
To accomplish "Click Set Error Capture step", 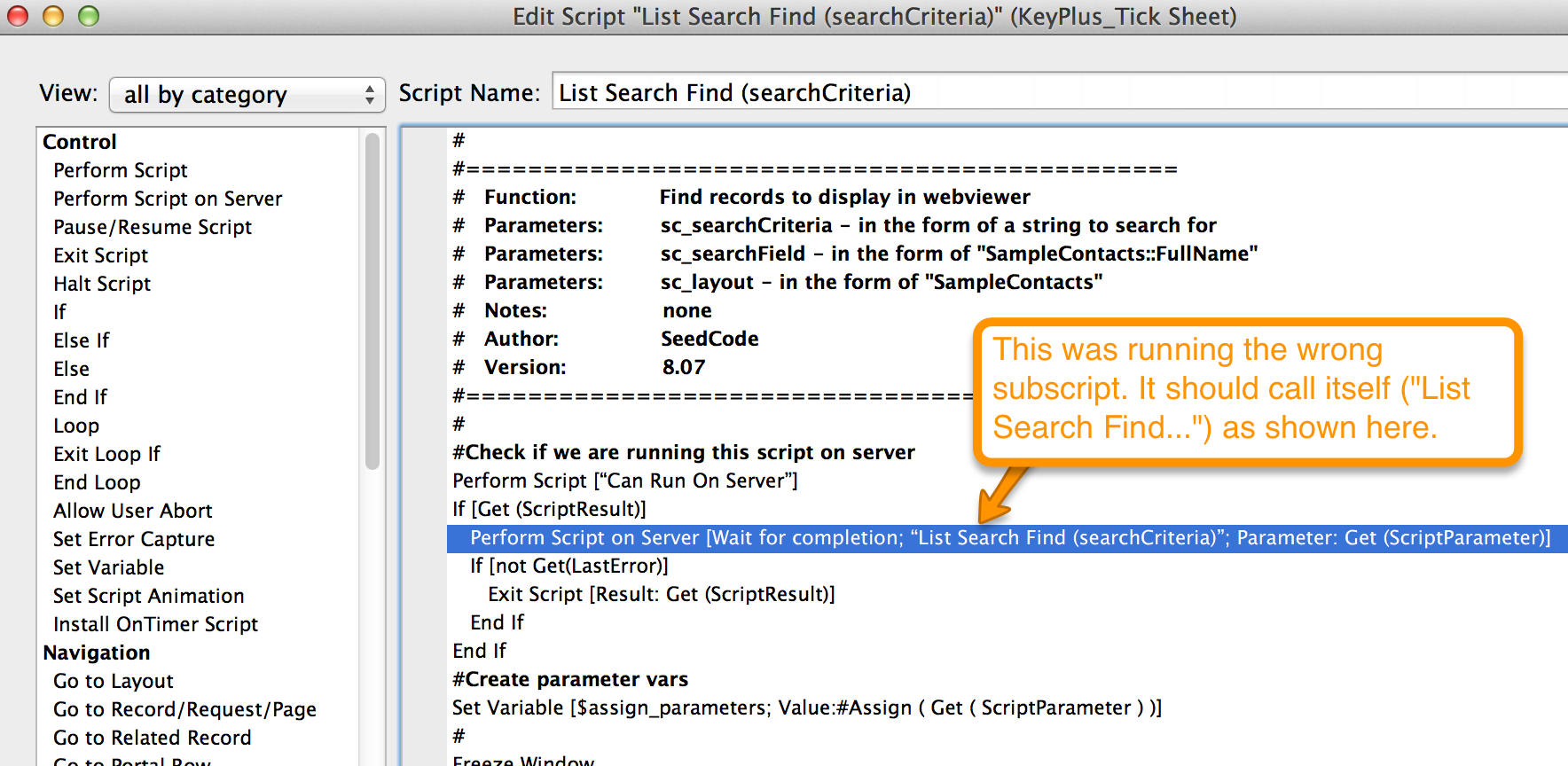I will 134,539.
